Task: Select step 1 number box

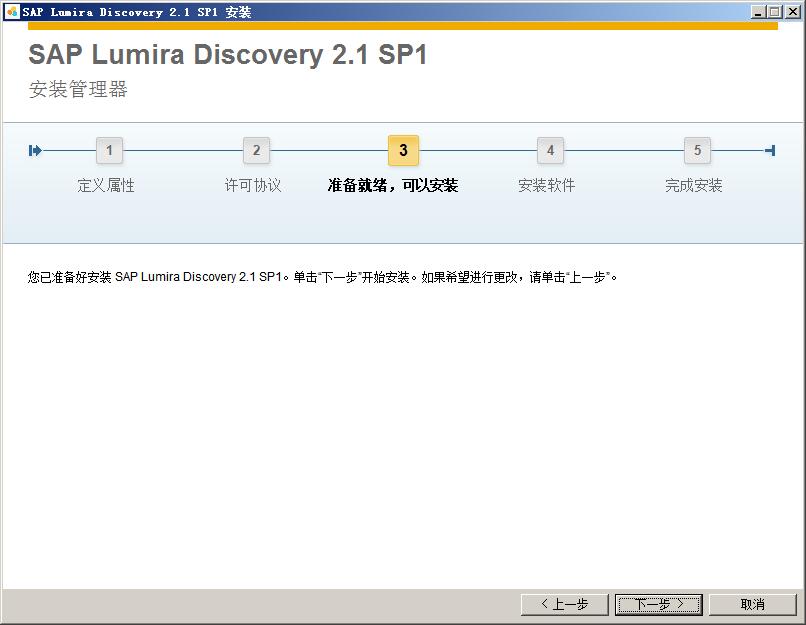Action: point(109,151)
